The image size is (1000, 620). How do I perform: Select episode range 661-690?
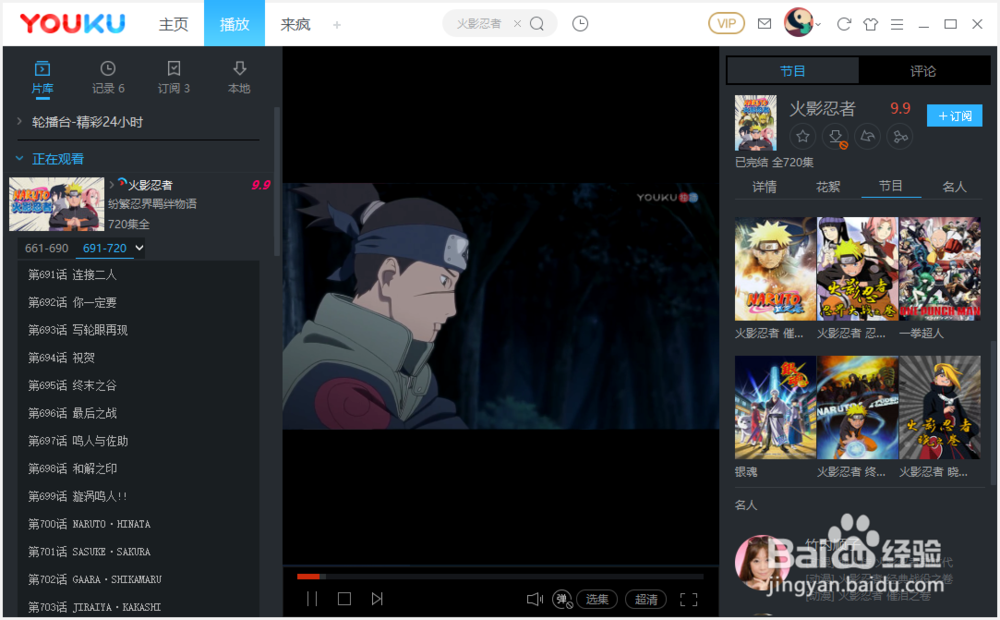[47, 248]
